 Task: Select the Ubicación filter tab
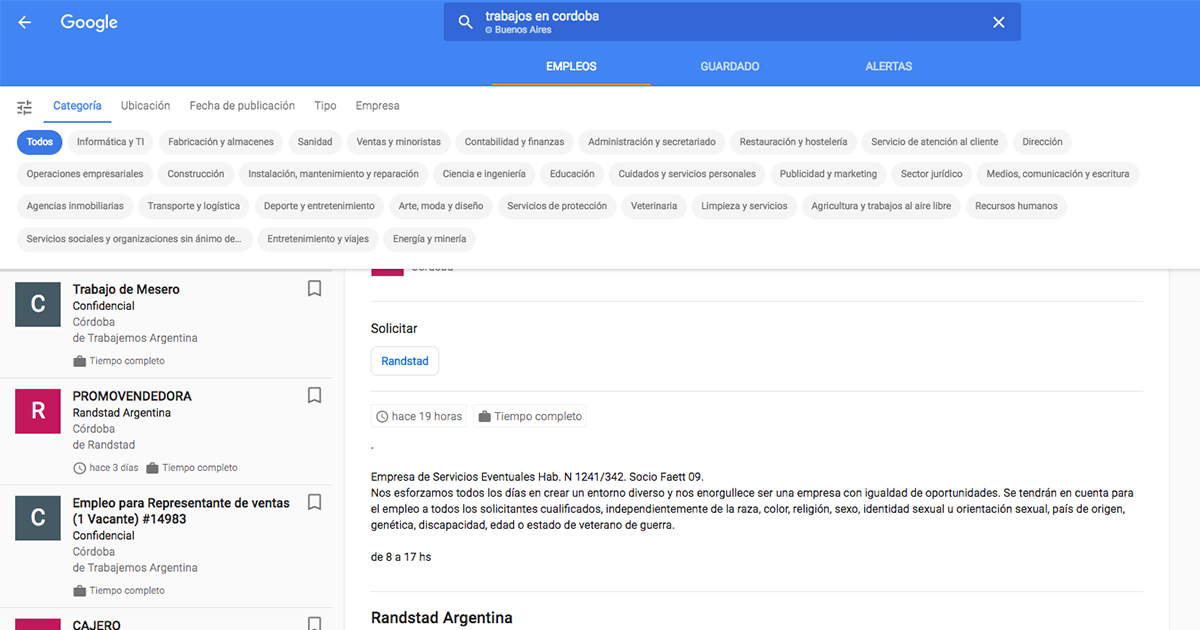point(146,106)
